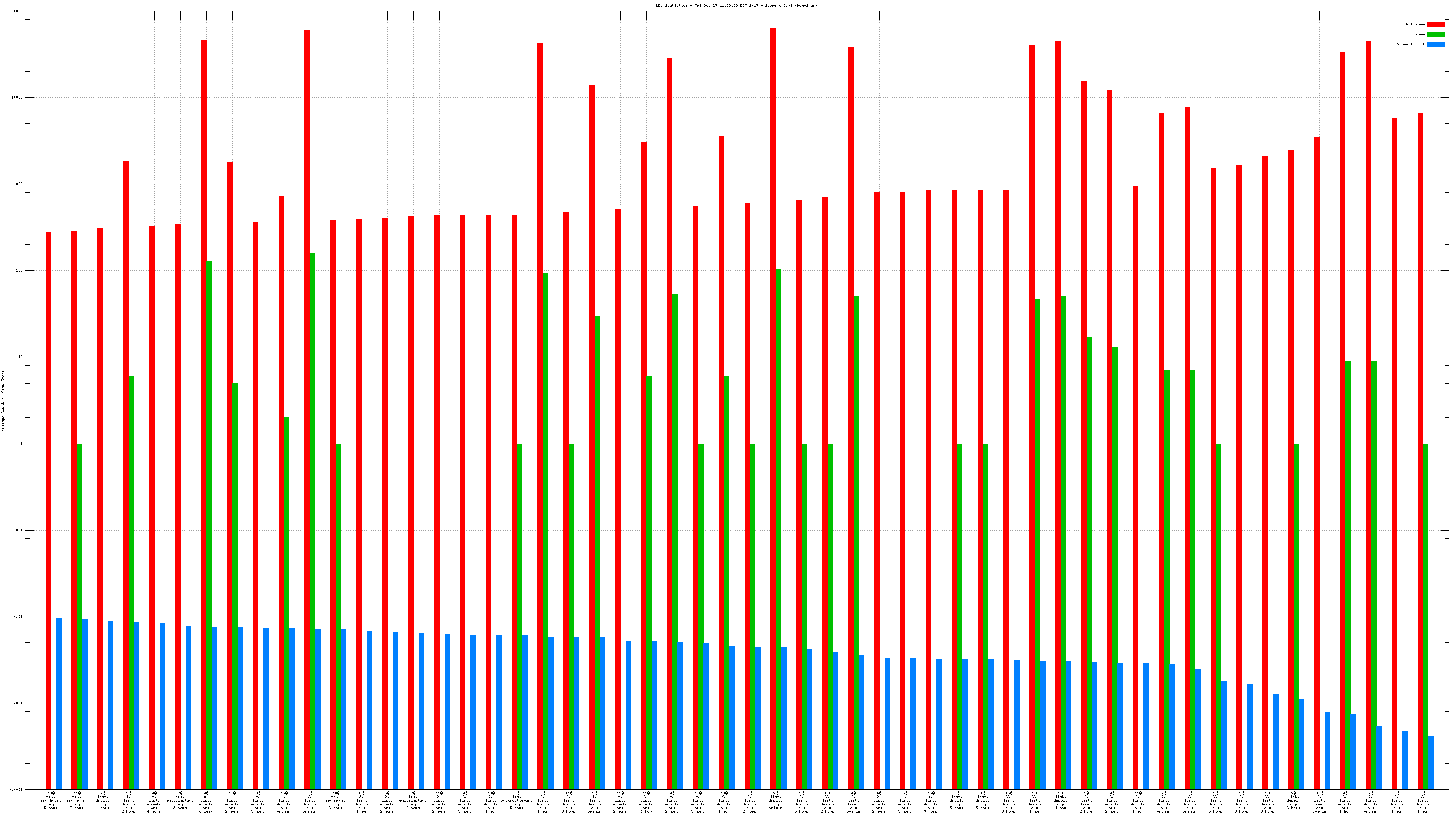Viewport: 1456px width, 819px height.
Task: Click the 'Message Count or Spam Score' axis title
Action: coord(3,401)
